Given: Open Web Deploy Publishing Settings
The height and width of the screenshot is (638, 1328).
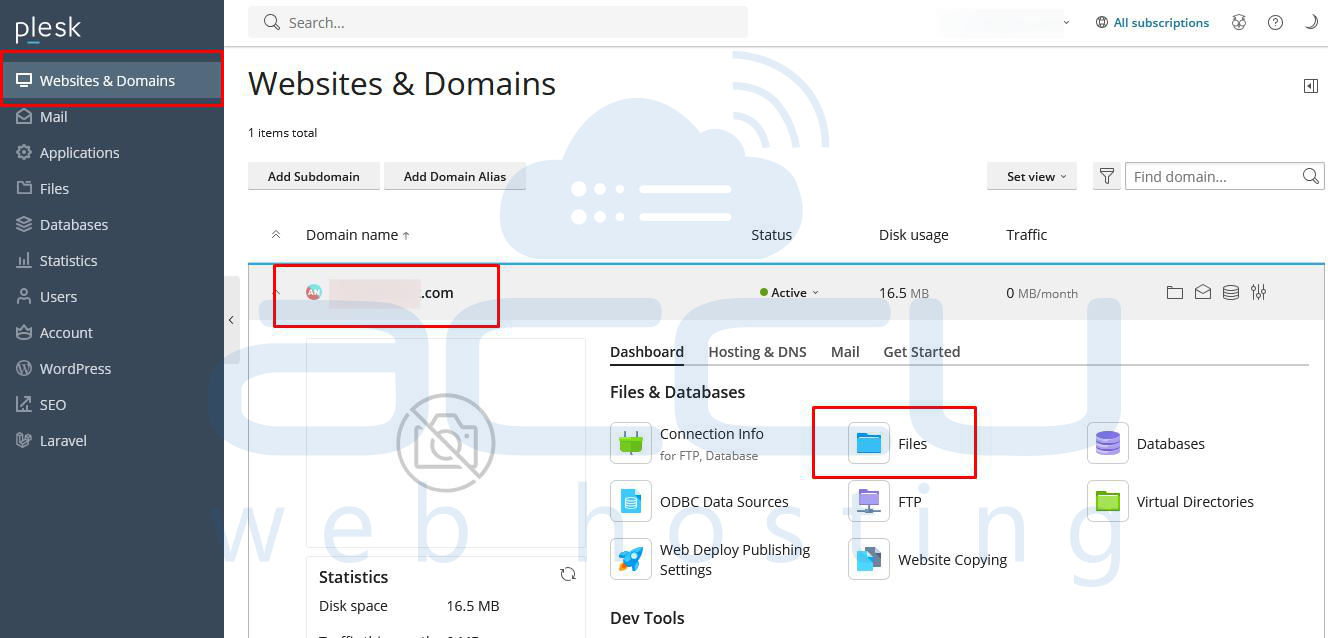Looking at the screenshot, I should click(630, 559).
